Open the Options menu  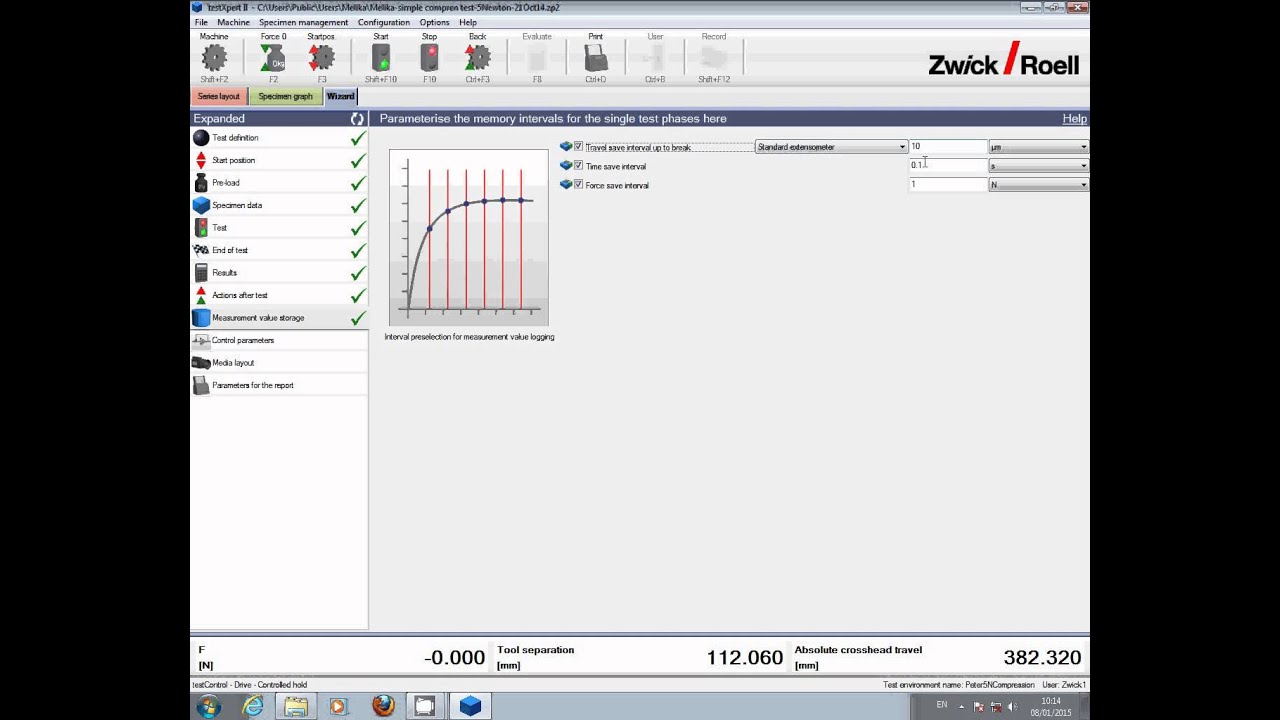[434, 22]
